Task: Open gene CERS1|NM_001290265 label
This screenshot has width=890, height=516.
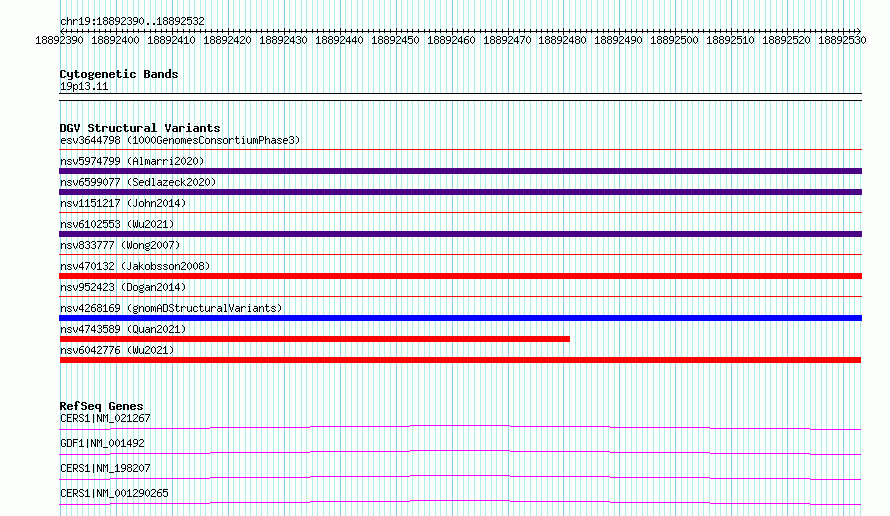Action: click(114, 493)
